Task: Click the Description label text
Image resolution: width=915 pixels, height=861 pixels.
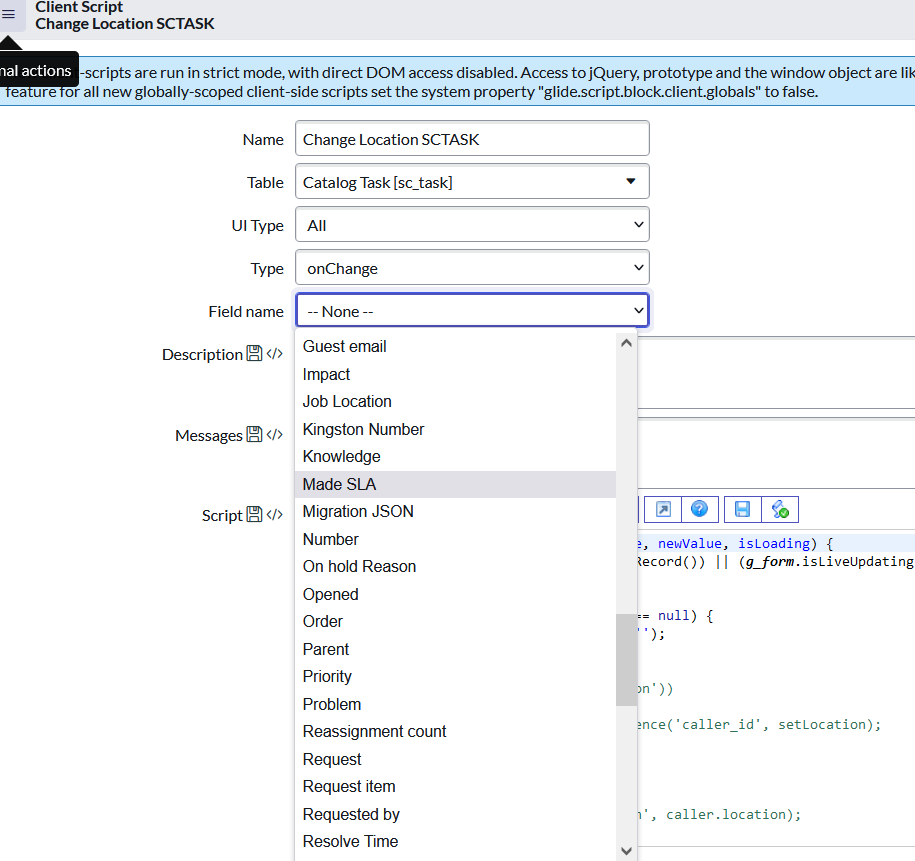Action: [x=202, y=354]
